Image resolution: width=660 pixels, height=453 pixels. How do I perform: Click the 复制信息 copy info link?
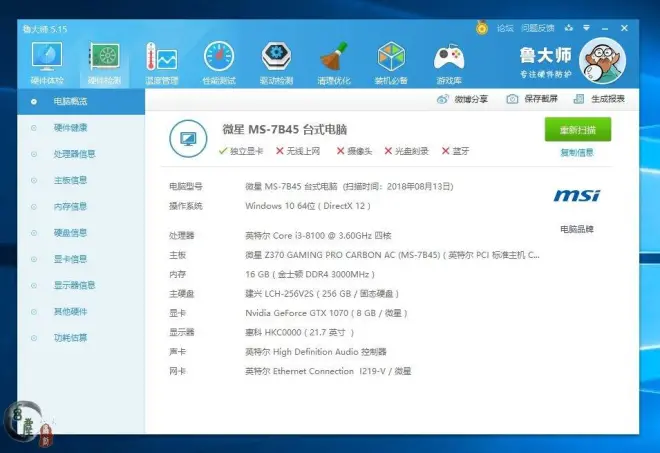577,152
